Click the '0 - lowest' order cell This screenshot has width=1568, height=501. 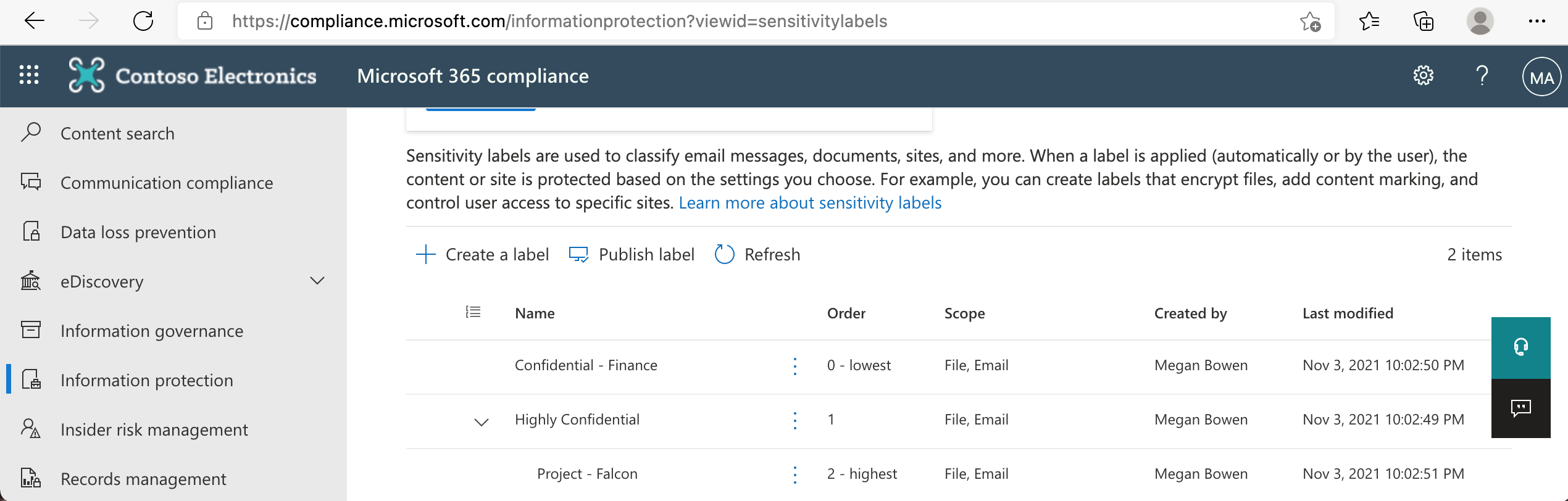(859, 365)
